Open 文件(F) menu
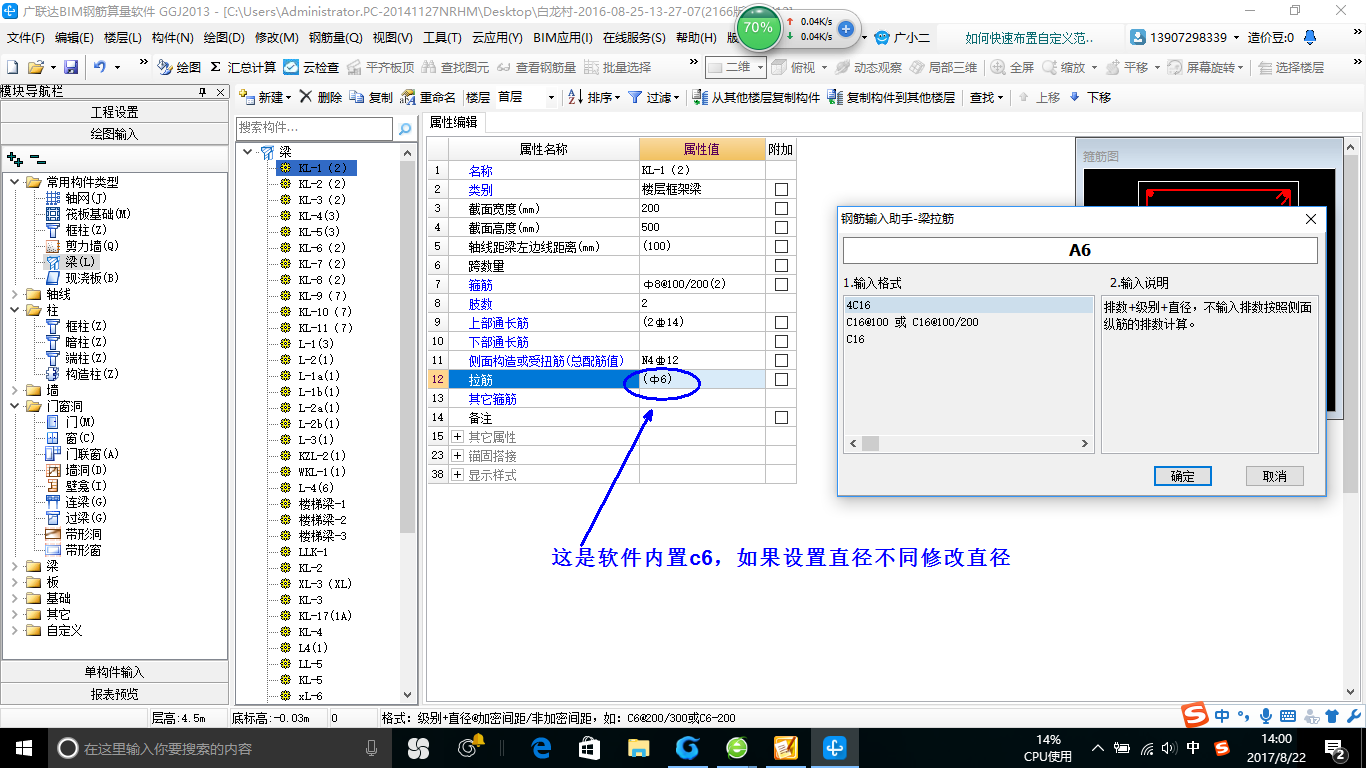This screenshot has height=768, width=1366. pyautogui.click(x=25, y=38)
